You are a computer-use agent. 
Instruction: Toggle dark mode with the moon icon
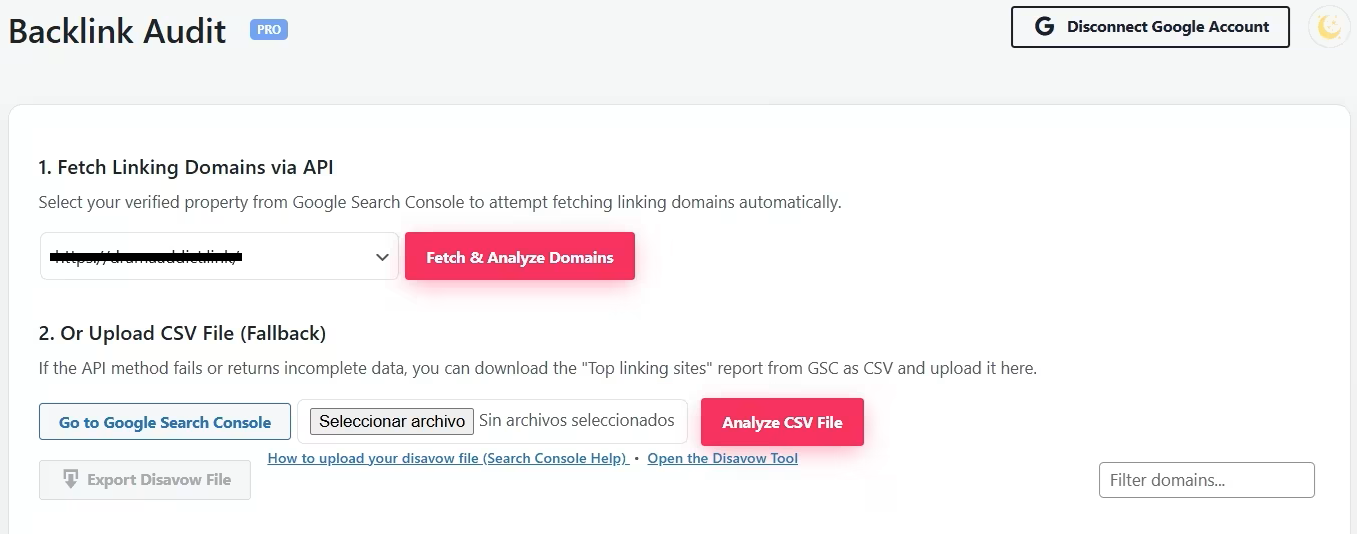pos(1329,27)
